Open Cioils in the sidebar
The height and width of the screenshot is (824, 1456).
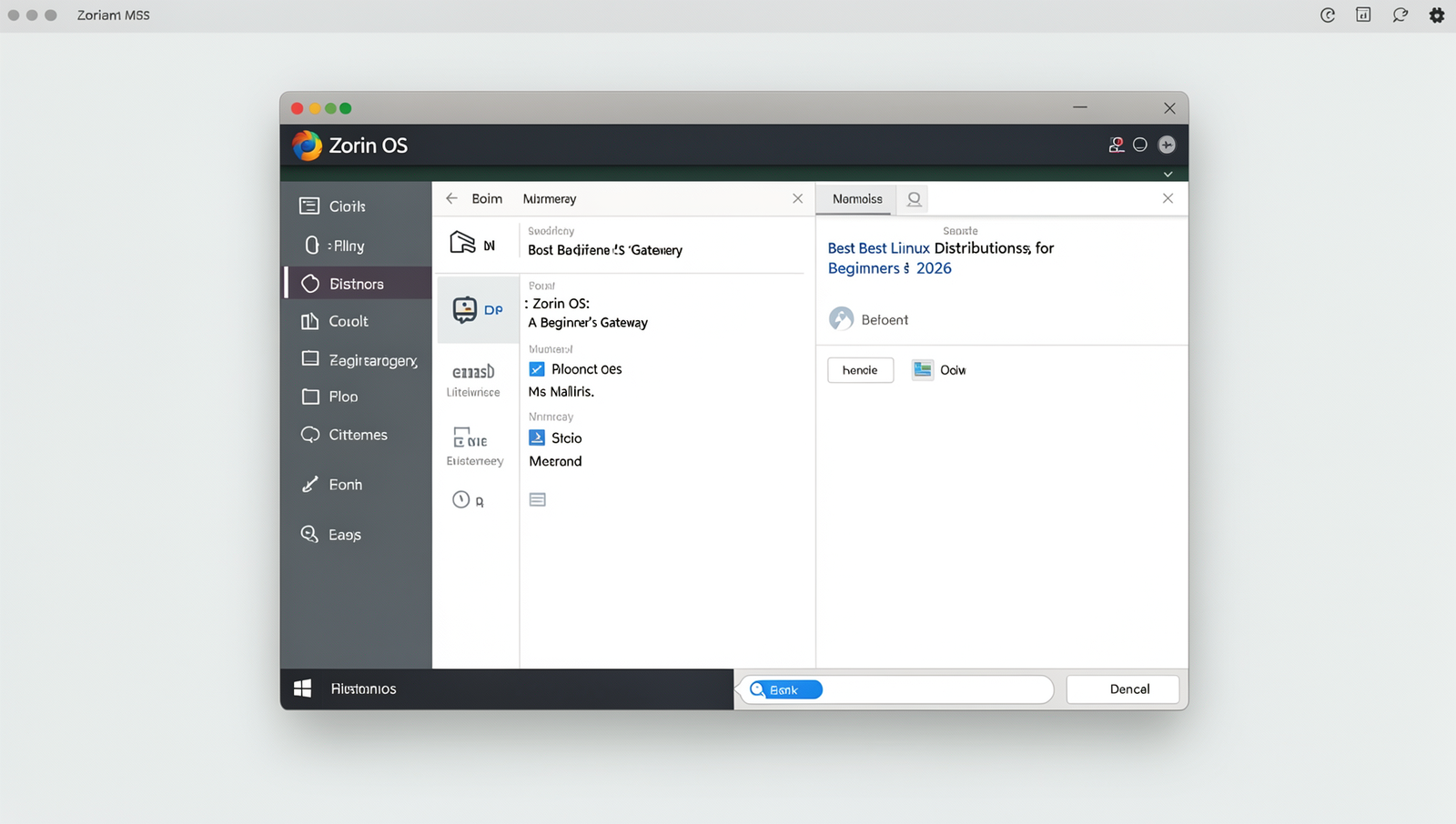click(x=356, y=206)
